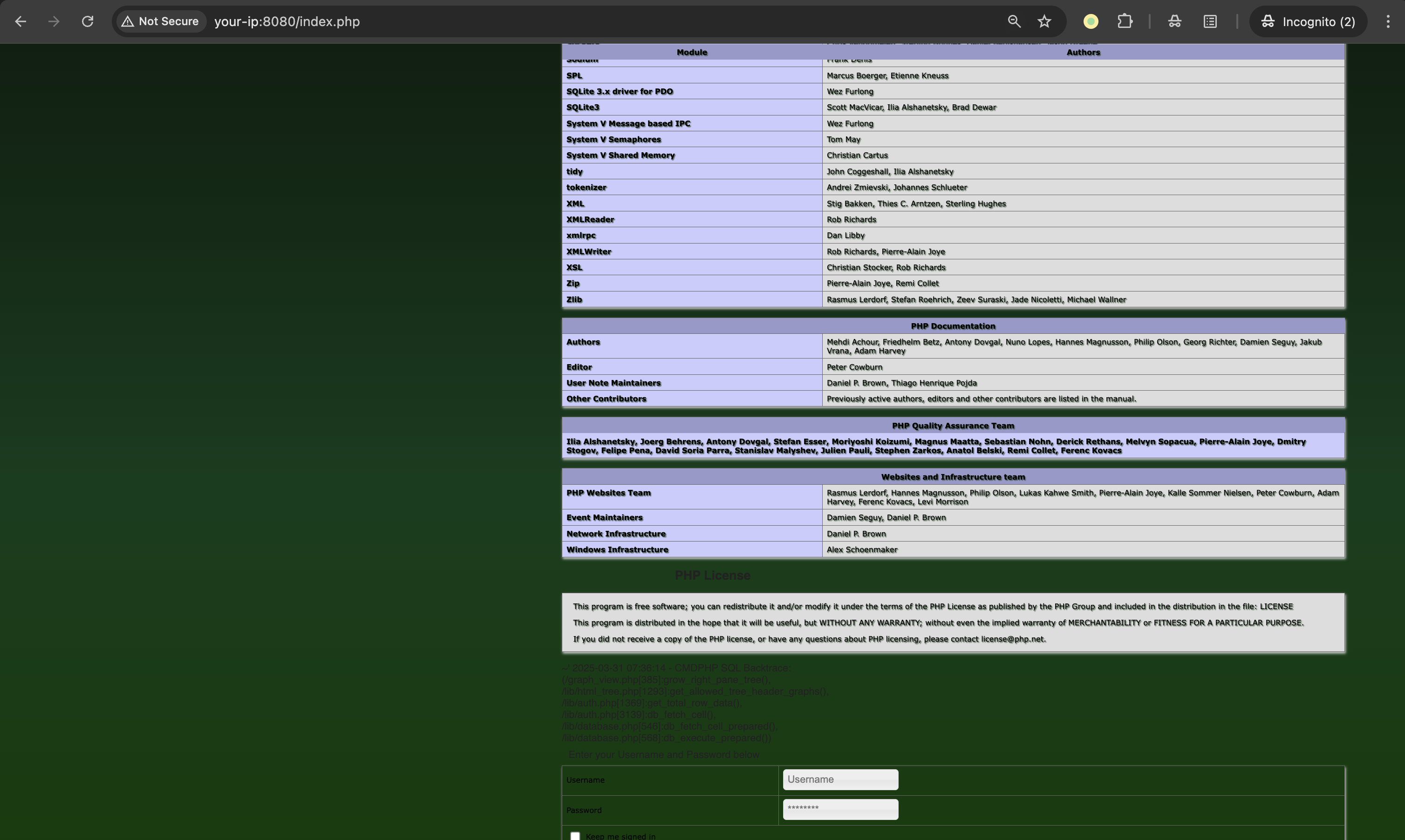1405x840 pixels.
Task: Open the Incognito (2) profile chip
Action: point(1308,21)
